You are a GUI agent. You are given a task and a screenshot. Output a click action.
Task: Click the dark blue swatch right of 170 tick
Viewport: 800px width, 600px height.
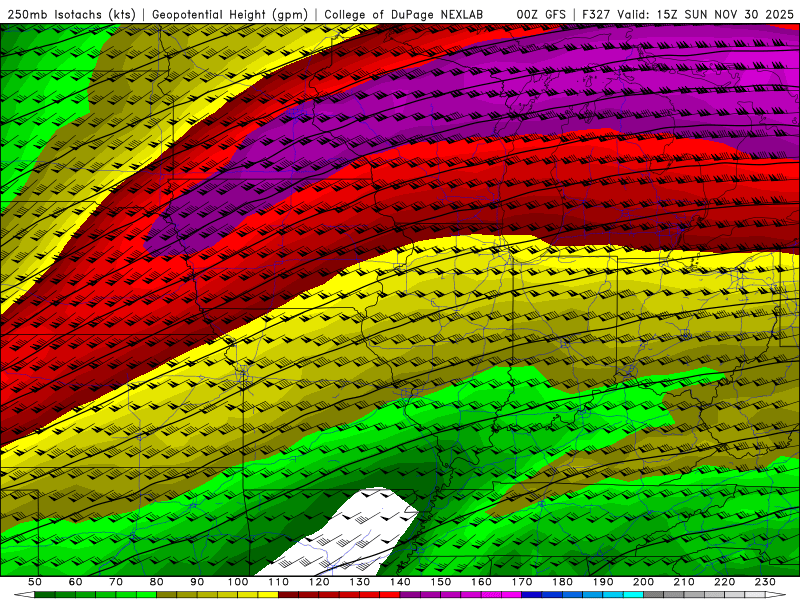532,595
